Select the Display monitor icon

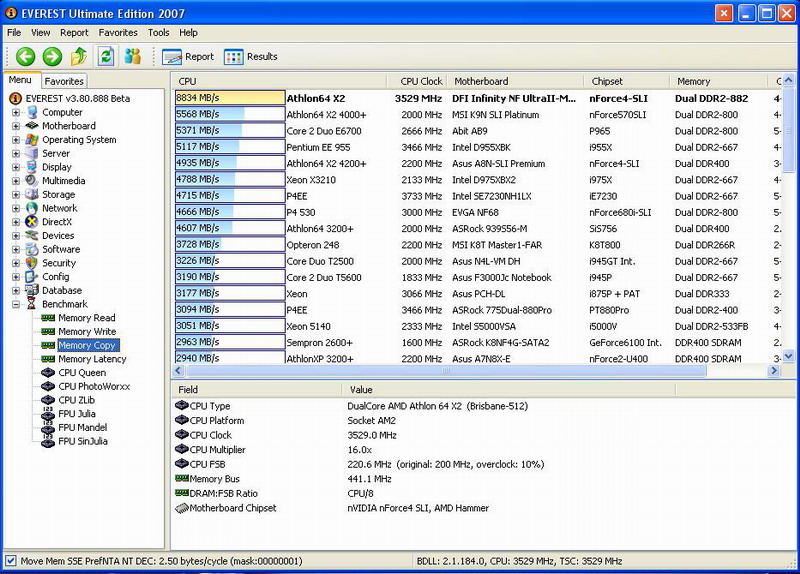(x=32, y=167)
